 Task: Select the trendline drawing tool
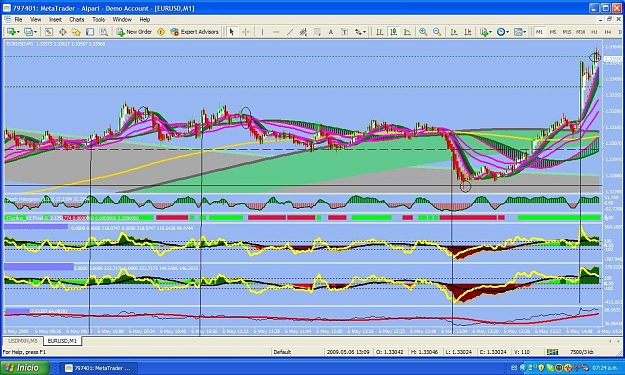click(x=290, y=32)
